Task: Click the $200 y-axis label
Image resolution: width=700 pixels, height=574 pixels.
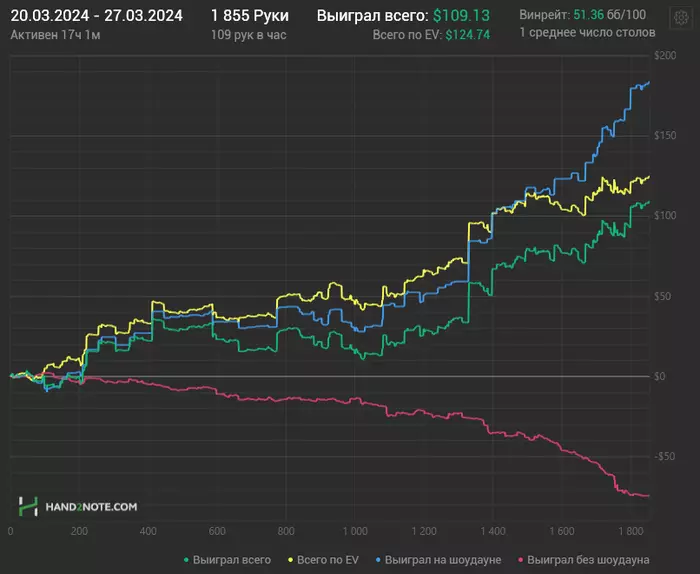Action: point(665,55)
